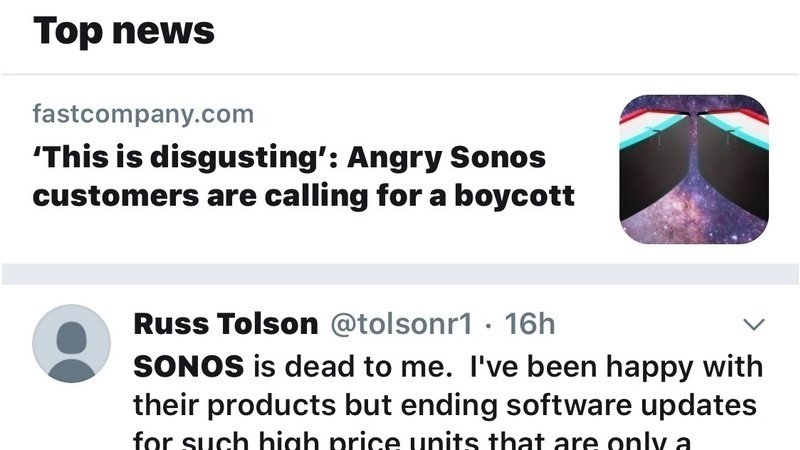Open Russ Tolson's gray profile avatar
The height and width of the screenshot is (450, 800).
pyautogui.click(x=71, y=344)
